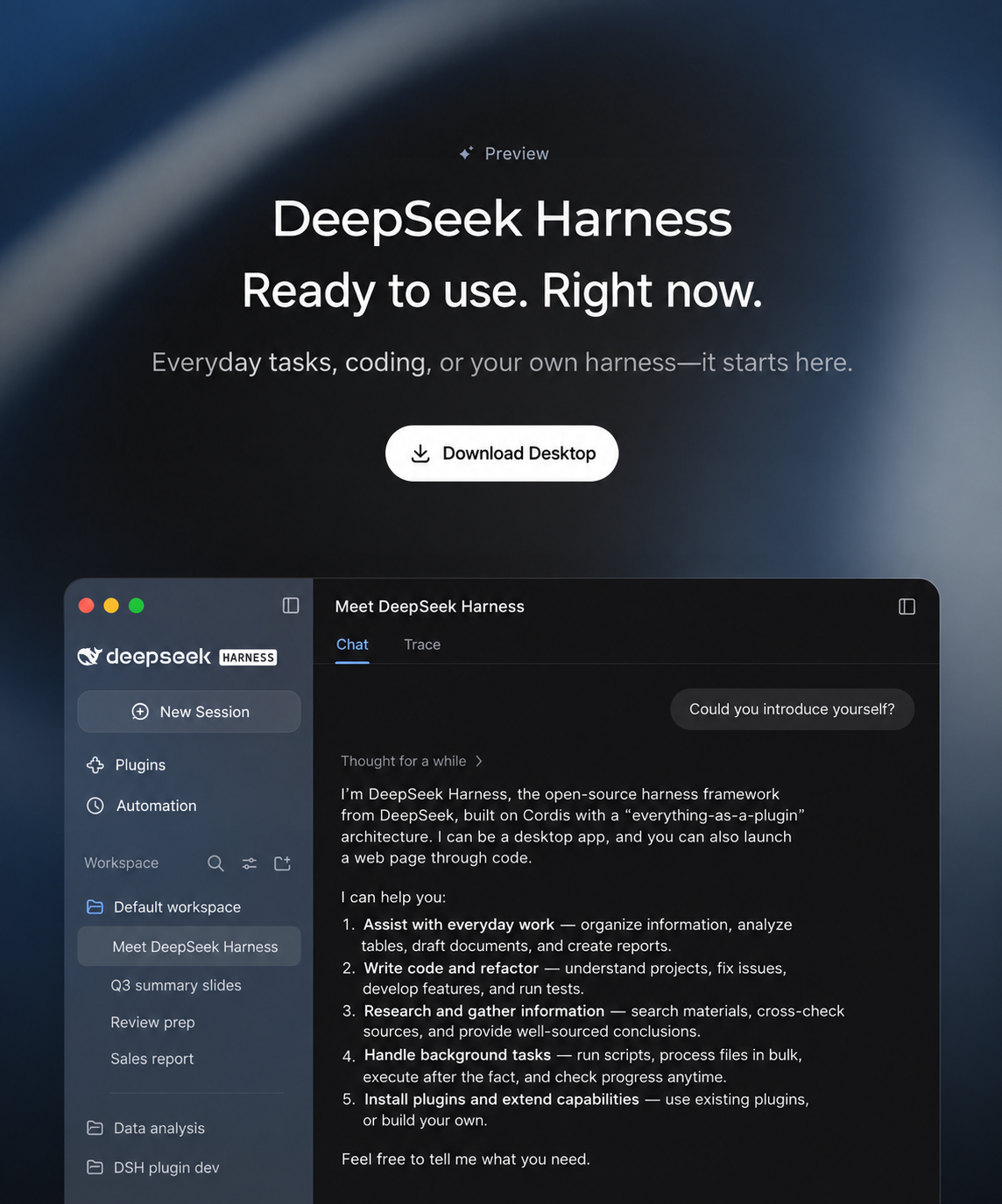The height and width of the screenshot is (1204, 1002).
Task: Click the Automation clock icon
Action: [x=95, y=806]
